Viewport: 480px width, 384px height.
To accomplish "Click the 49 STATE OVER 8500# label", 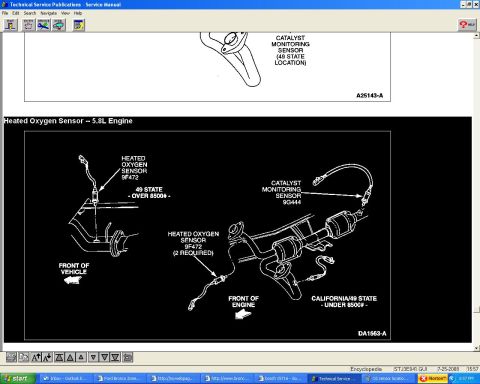I will click(x=149, y=193).
